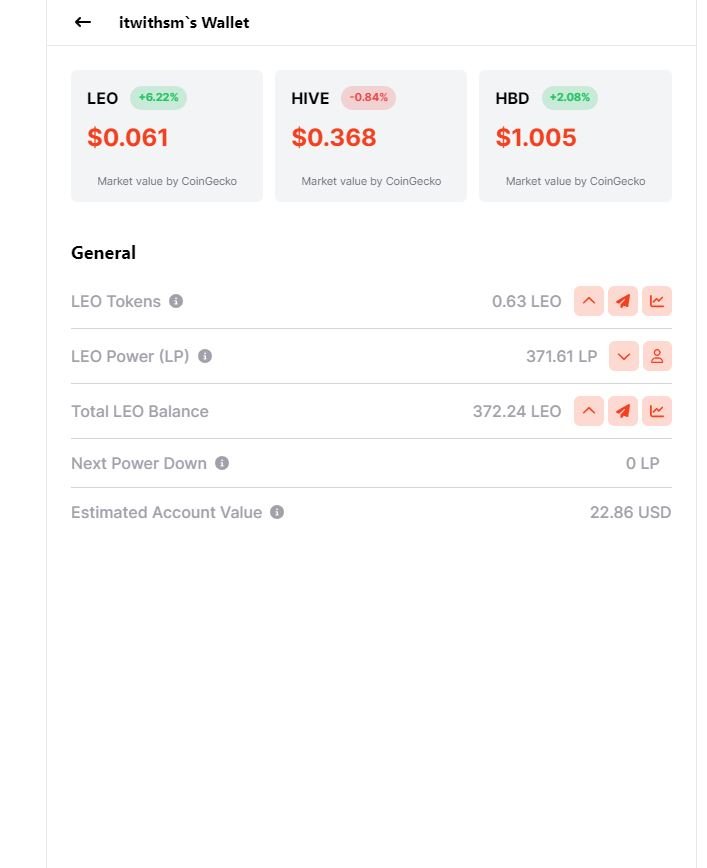Open the LEO price card

pos(167,136)
